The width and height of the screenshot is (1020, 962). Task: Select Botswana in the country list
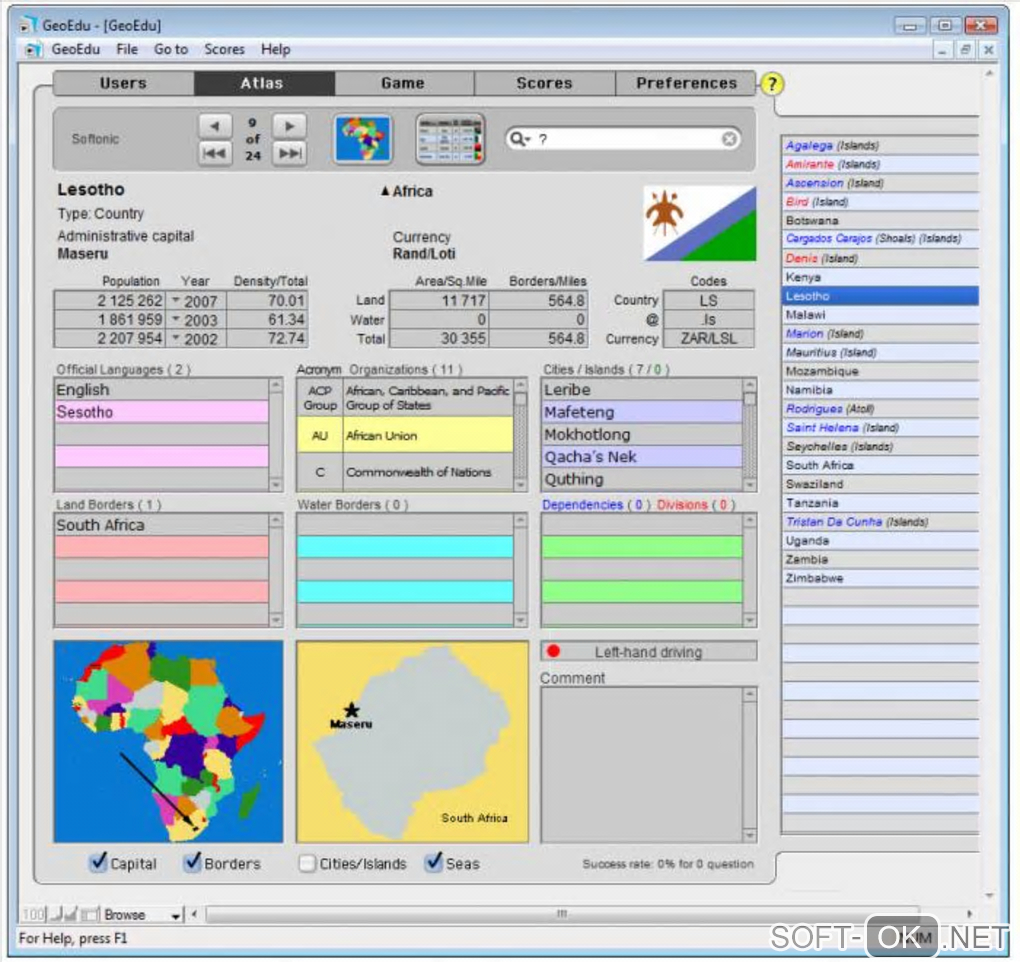click(881, 220)
